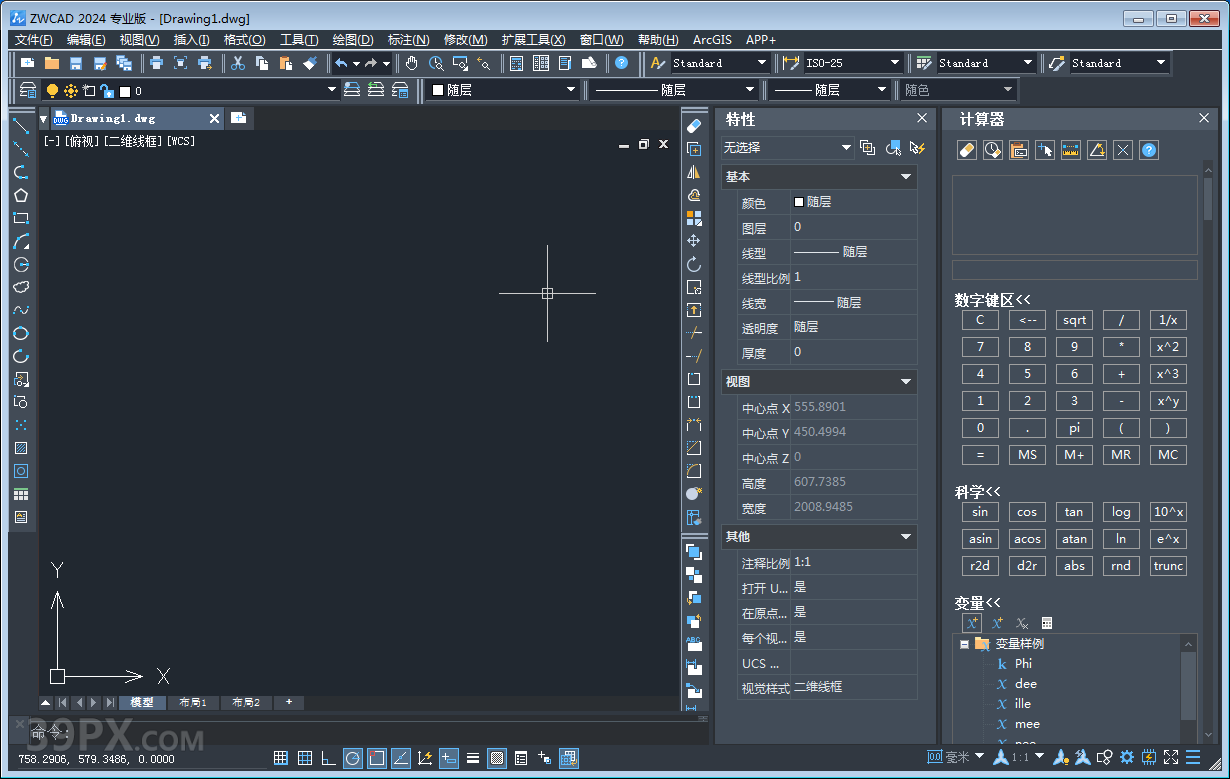Open the 无选择 selection dropdown
The height and width of the screenshot is (779, 1230).
pyautogui.click(x=846, y=148)
